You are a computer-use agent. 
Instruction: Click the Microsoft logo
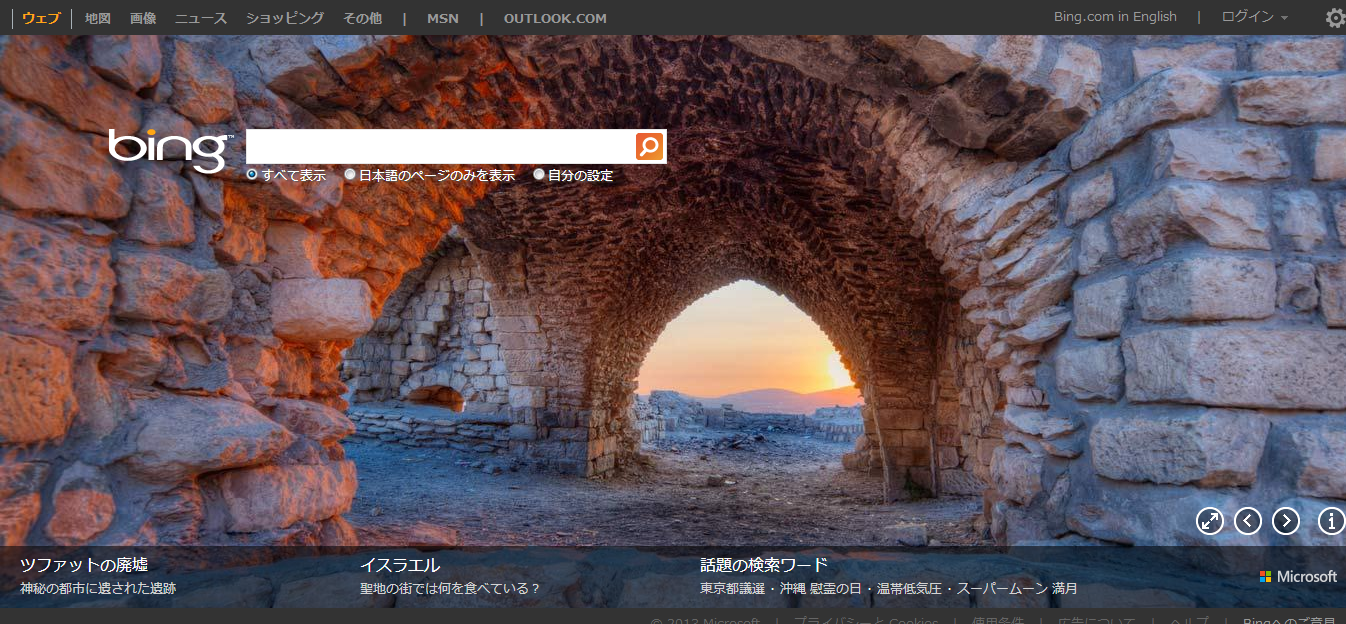(1298, 577)
